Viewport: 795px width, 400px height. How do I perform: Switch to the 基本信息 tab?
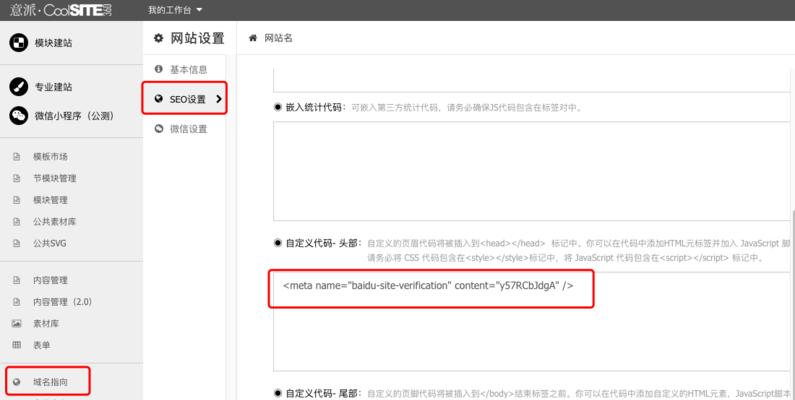coord(188,69)
